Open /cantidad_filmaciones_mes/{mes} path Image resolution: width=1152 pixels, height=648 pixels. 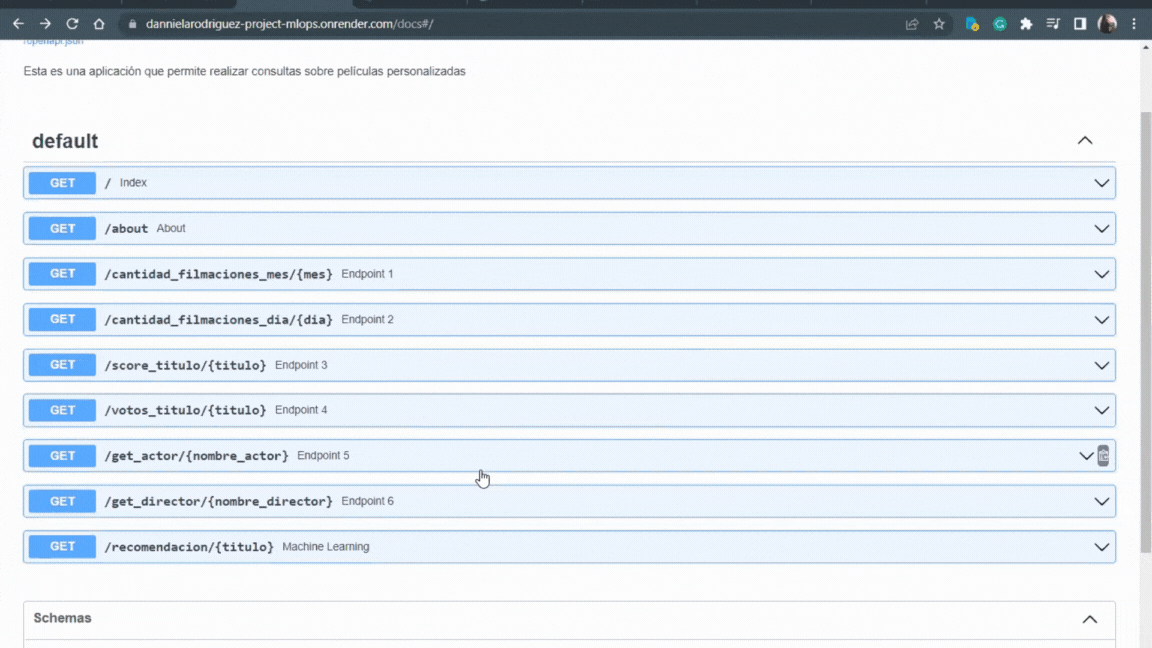pos(218,274)
